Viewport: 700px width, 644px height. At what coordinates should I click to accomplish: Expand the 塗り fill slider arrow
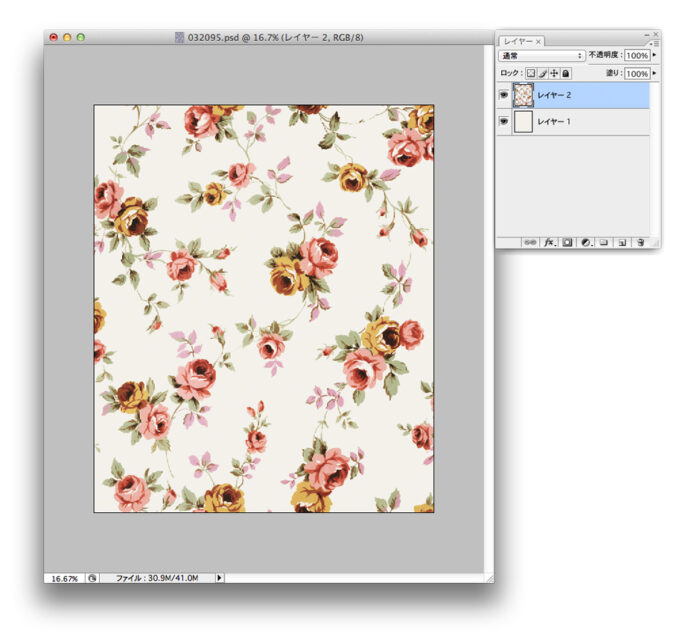pos(654,74)
